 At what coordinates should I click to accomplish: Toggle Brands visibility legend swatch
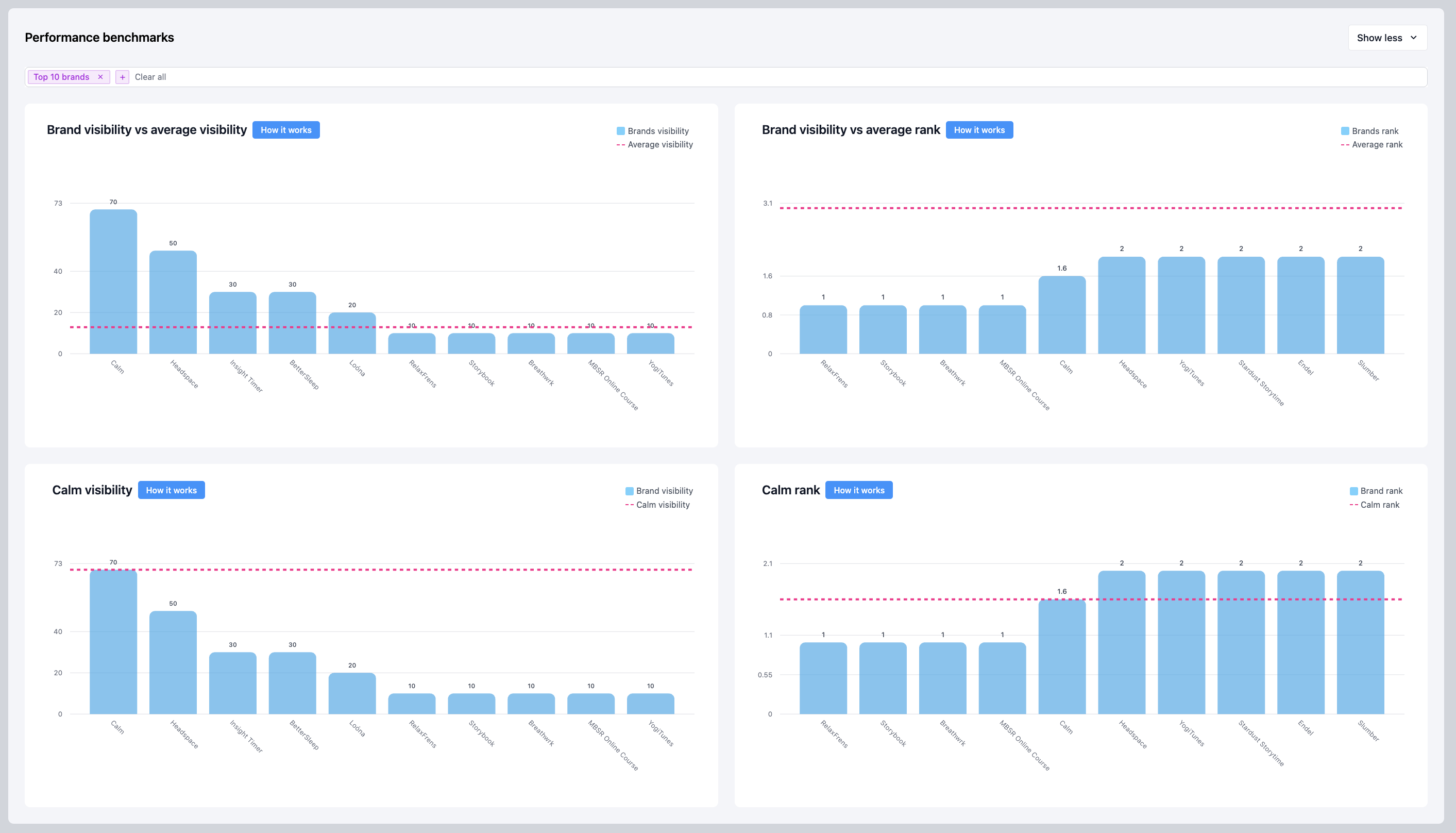coord(621,131)
